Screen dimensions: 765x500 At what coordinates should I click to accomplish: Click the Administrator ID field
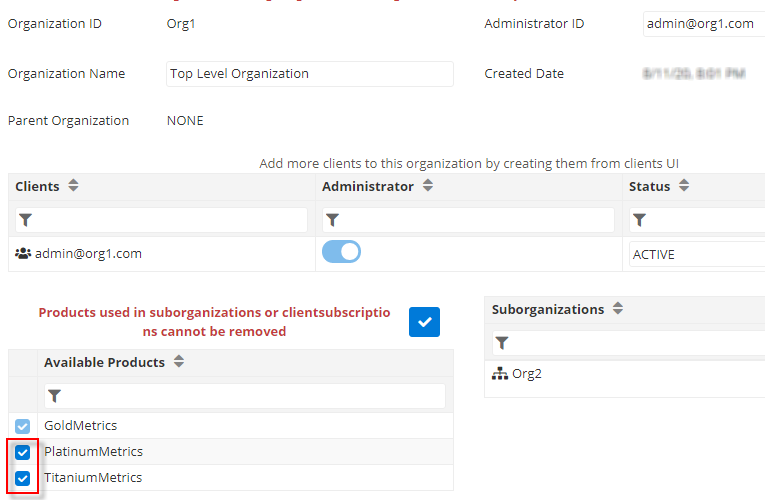coord(703,24)
